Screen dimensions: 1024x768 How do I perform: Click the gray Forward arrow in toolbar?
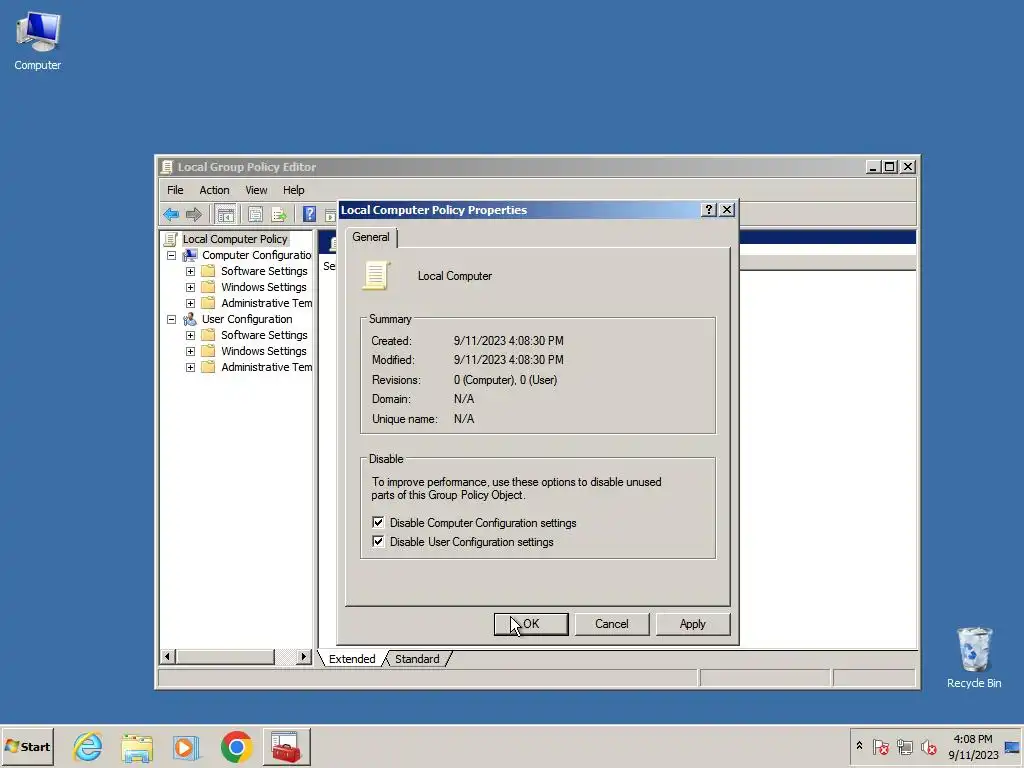point(194,214)
